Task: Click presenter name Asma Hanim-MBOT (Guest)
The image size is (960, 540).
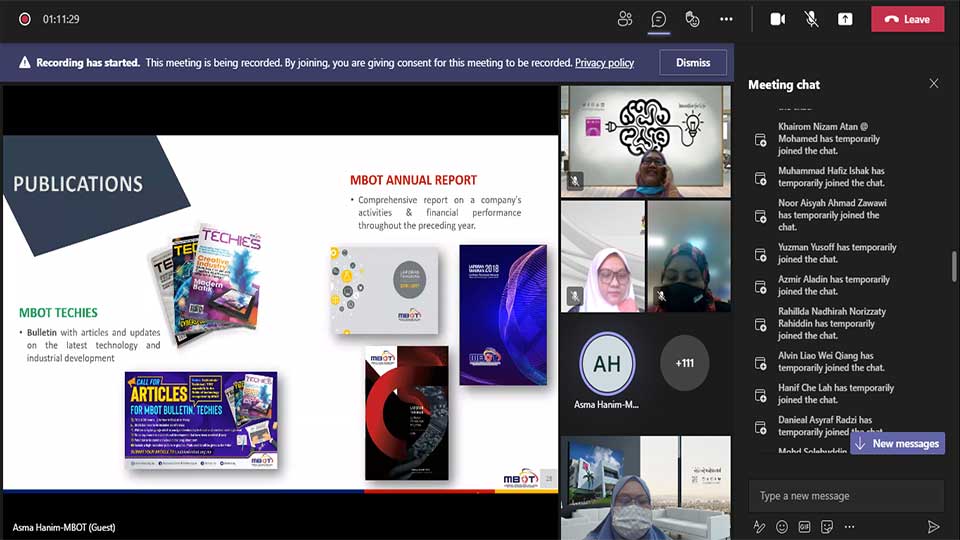Action: point(64,527)
